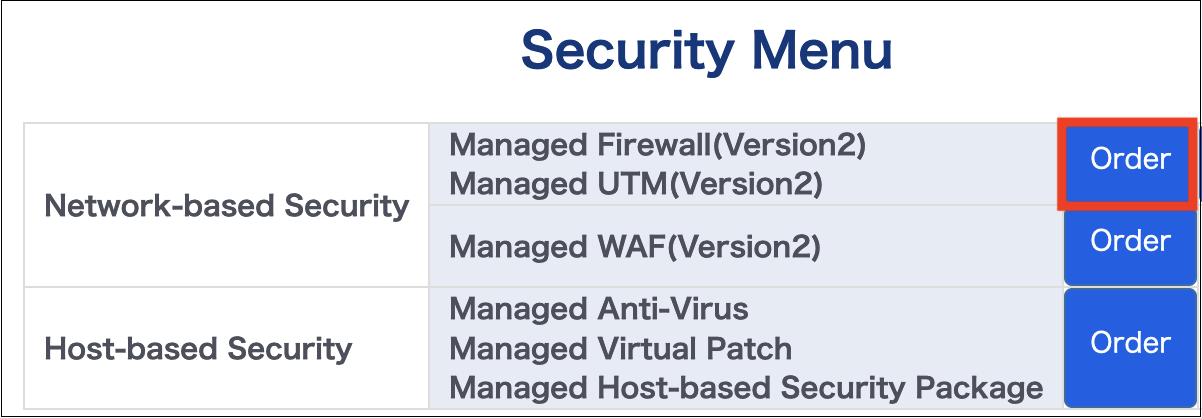Choose the Managed Virtual Patch entry
The width and height of the screenshot is (1202, 418).
tap(620, 348)
